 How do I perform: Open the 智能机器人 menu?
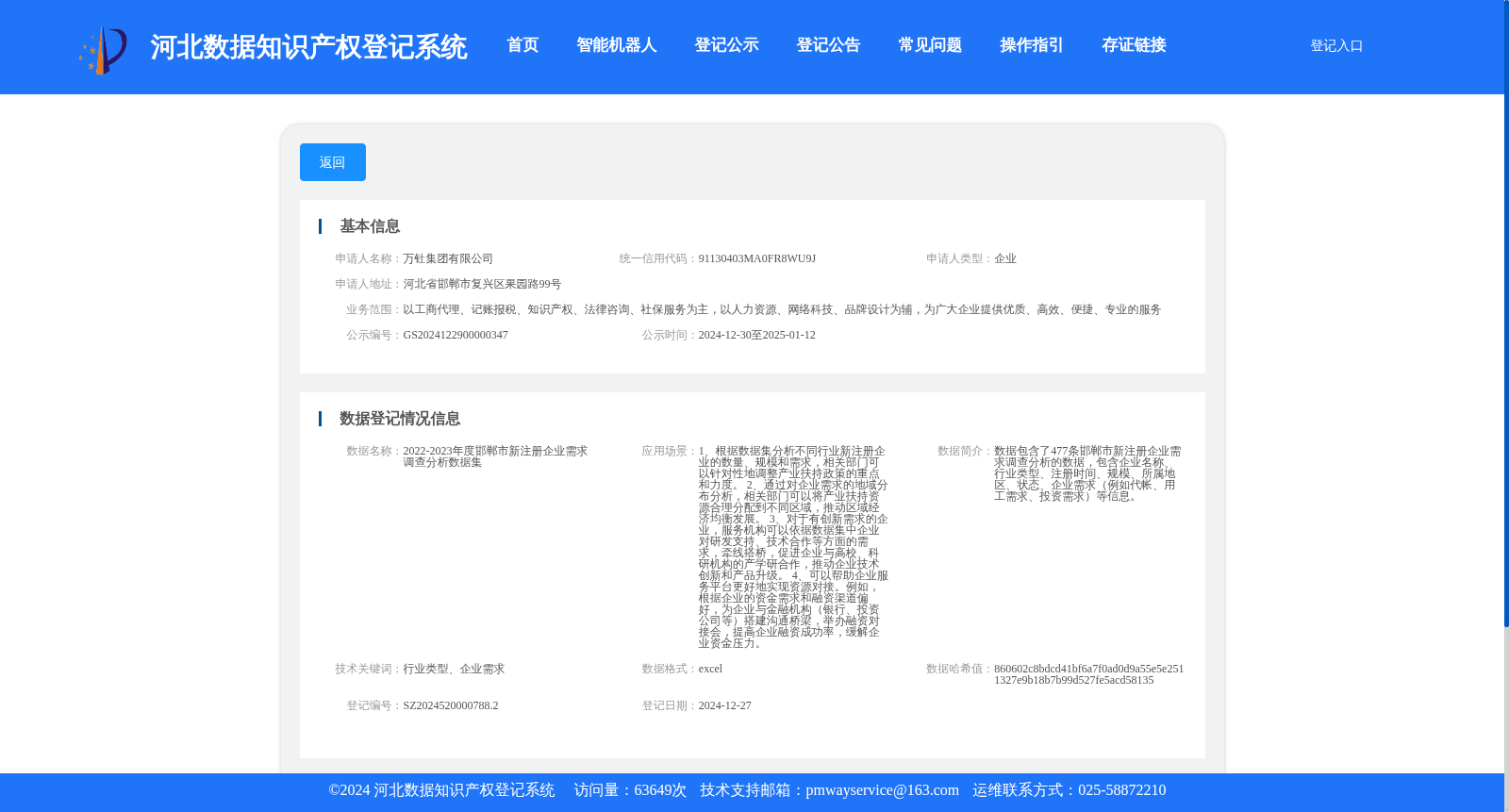617,45
